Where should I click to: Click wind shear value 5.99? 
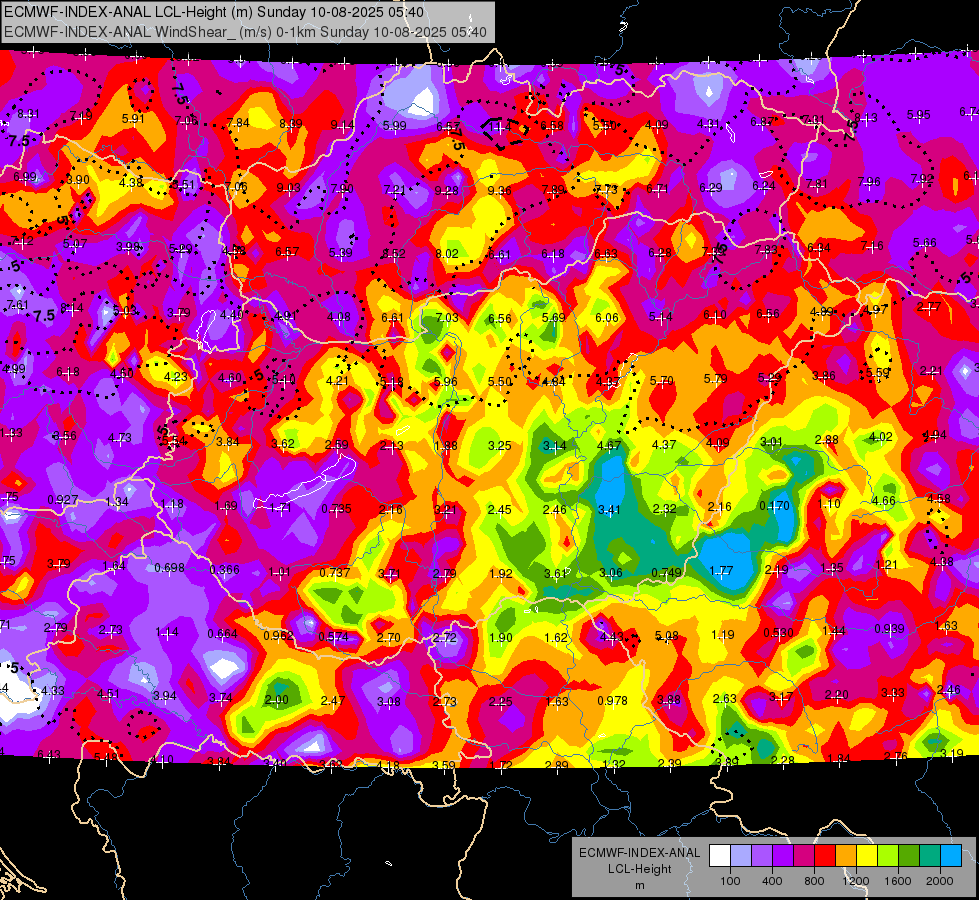pos(395,126)
